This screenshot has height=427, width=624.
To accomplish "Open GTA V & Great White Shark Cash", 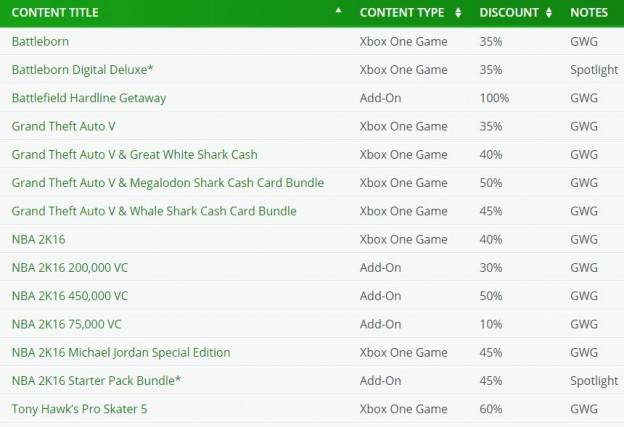I will (x=135, y=154).
